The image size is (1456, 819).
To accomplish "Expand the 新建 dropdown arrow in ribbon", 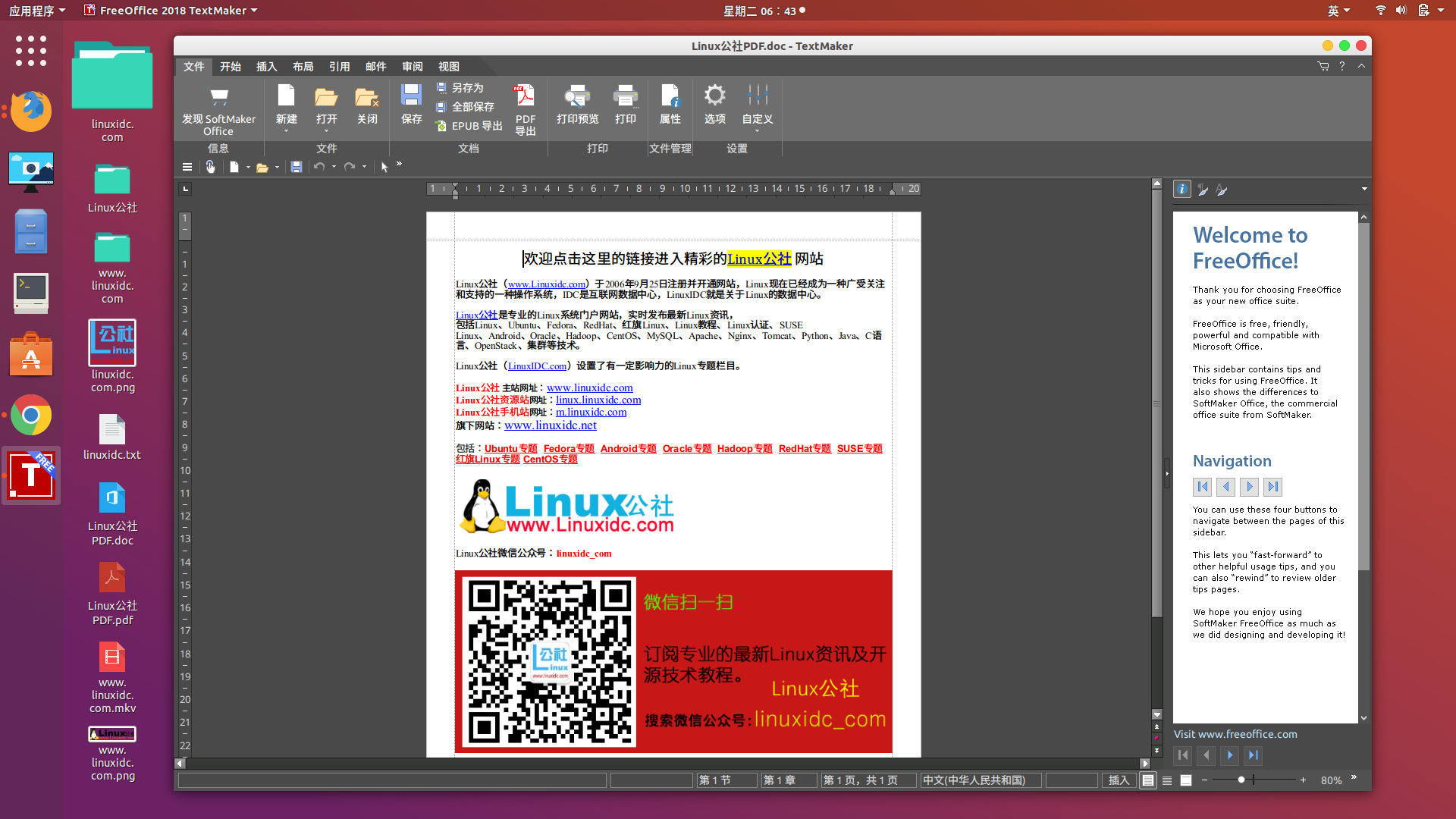I will click(287, 131).
